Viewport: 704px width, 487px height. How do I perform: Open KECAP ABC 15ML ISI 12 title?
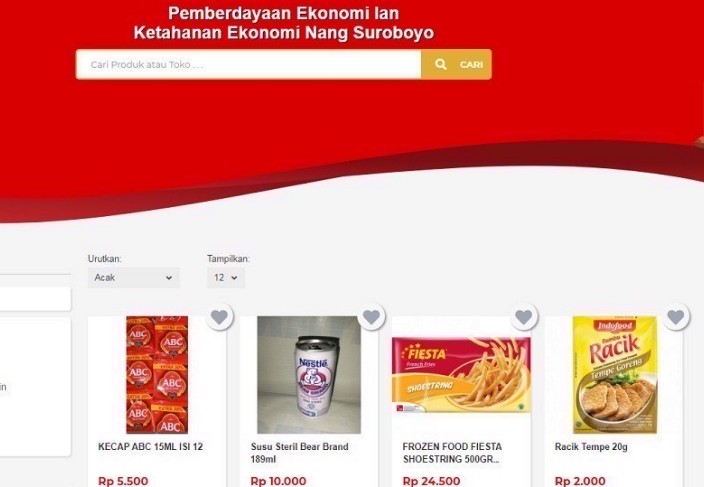pyautogui.click(x=150, y=447)
